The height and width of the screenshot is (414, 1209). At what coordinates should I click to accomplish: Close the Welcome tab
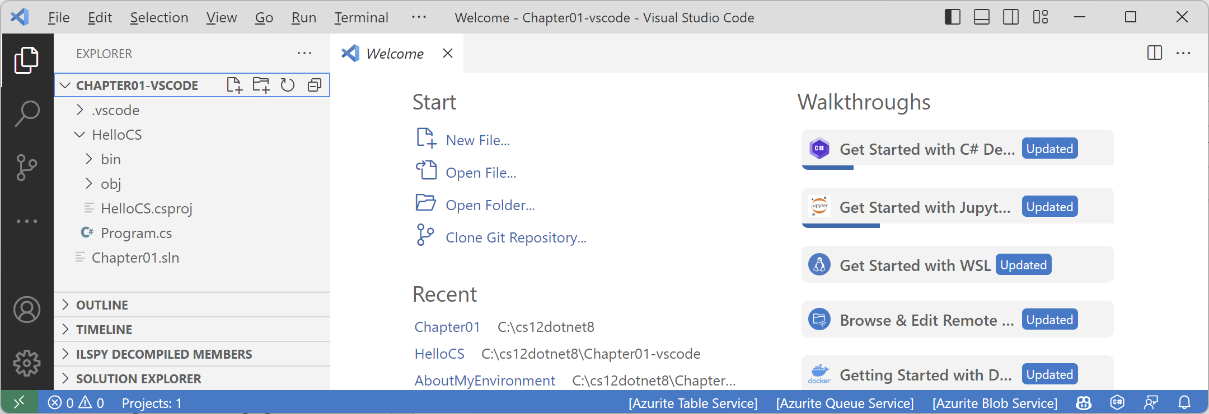tap(447, 53)
